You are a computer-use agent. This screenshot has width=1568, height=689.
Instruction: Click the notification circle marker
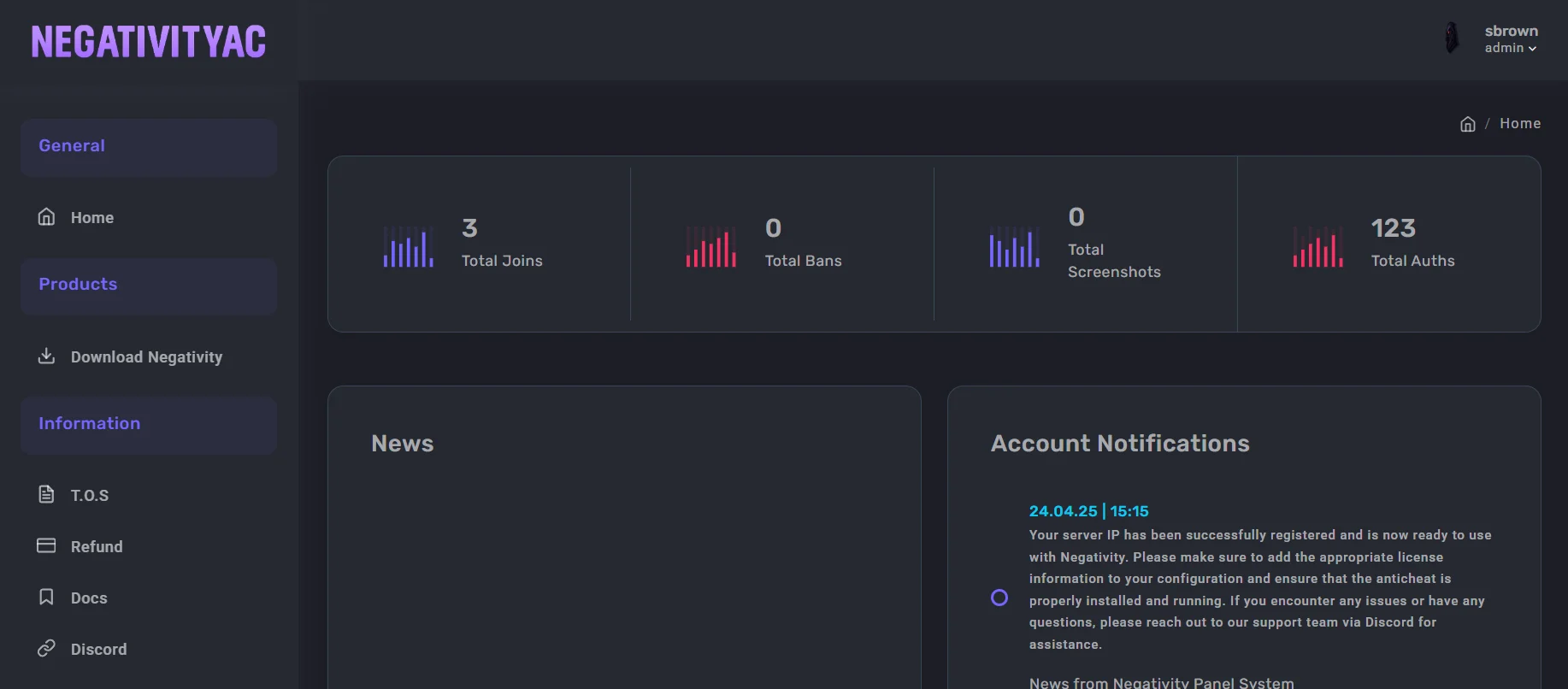(x=999, y=598)
